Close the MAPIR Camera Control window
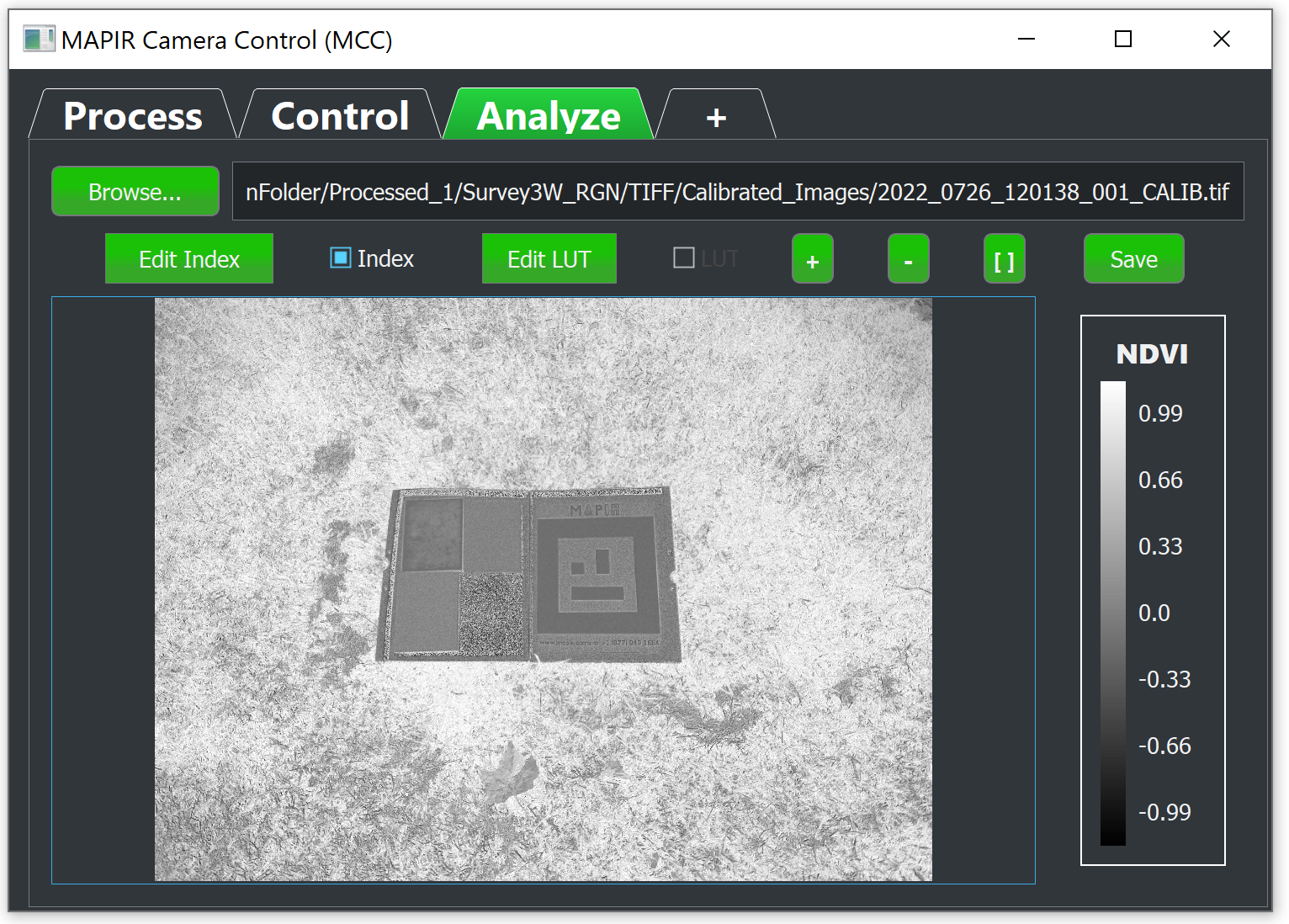The image size is (1289, 924). coord(1221,40)
